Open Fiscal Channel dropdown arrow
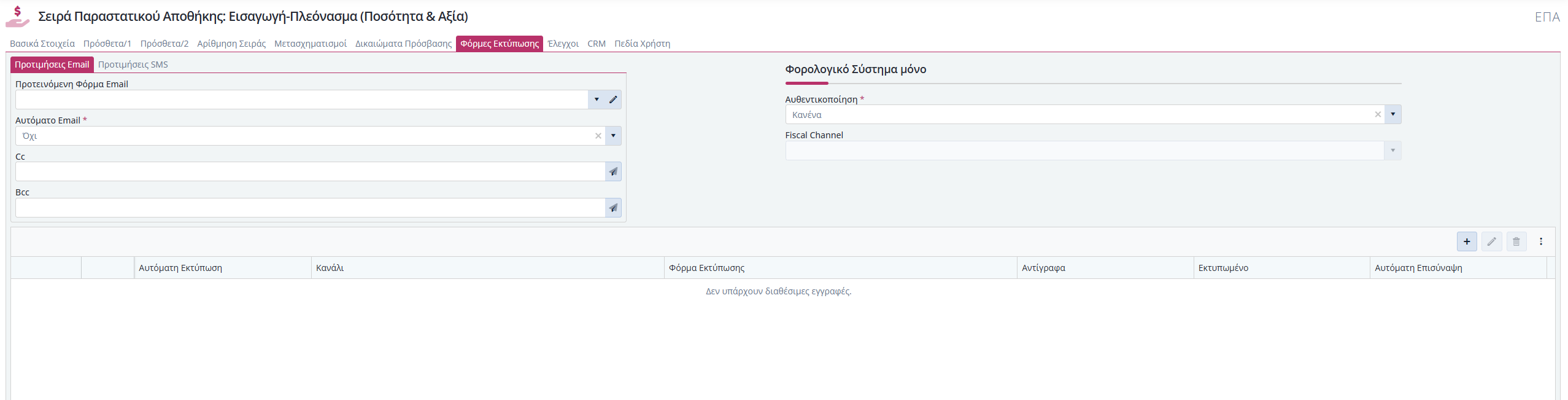1568x400 pixels. click(x=1393, y=151)
